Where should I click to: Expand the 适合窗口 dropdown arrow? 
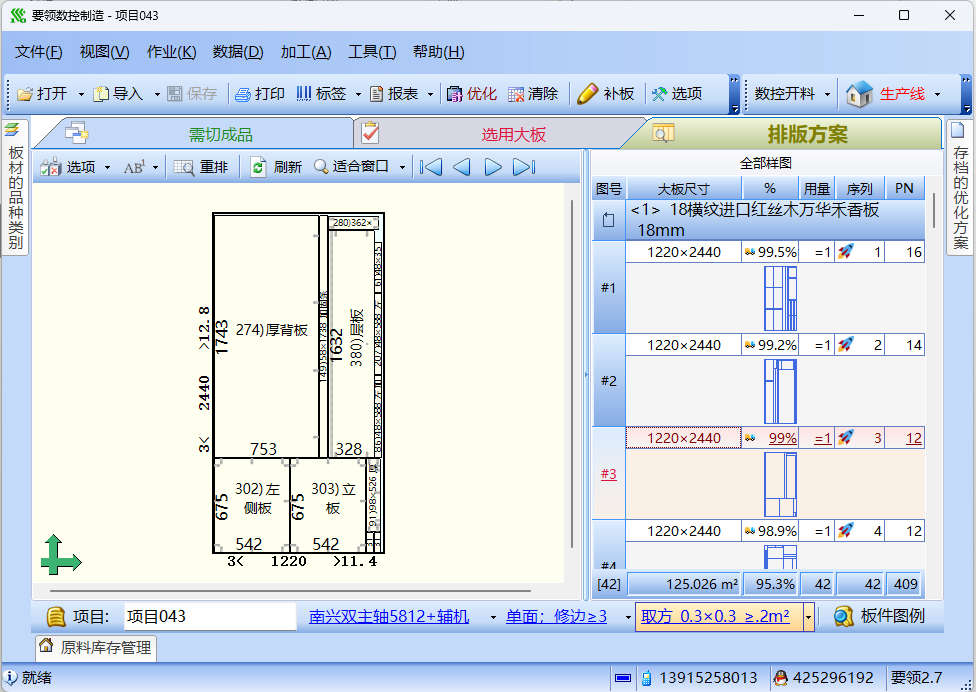coord(403,167)
